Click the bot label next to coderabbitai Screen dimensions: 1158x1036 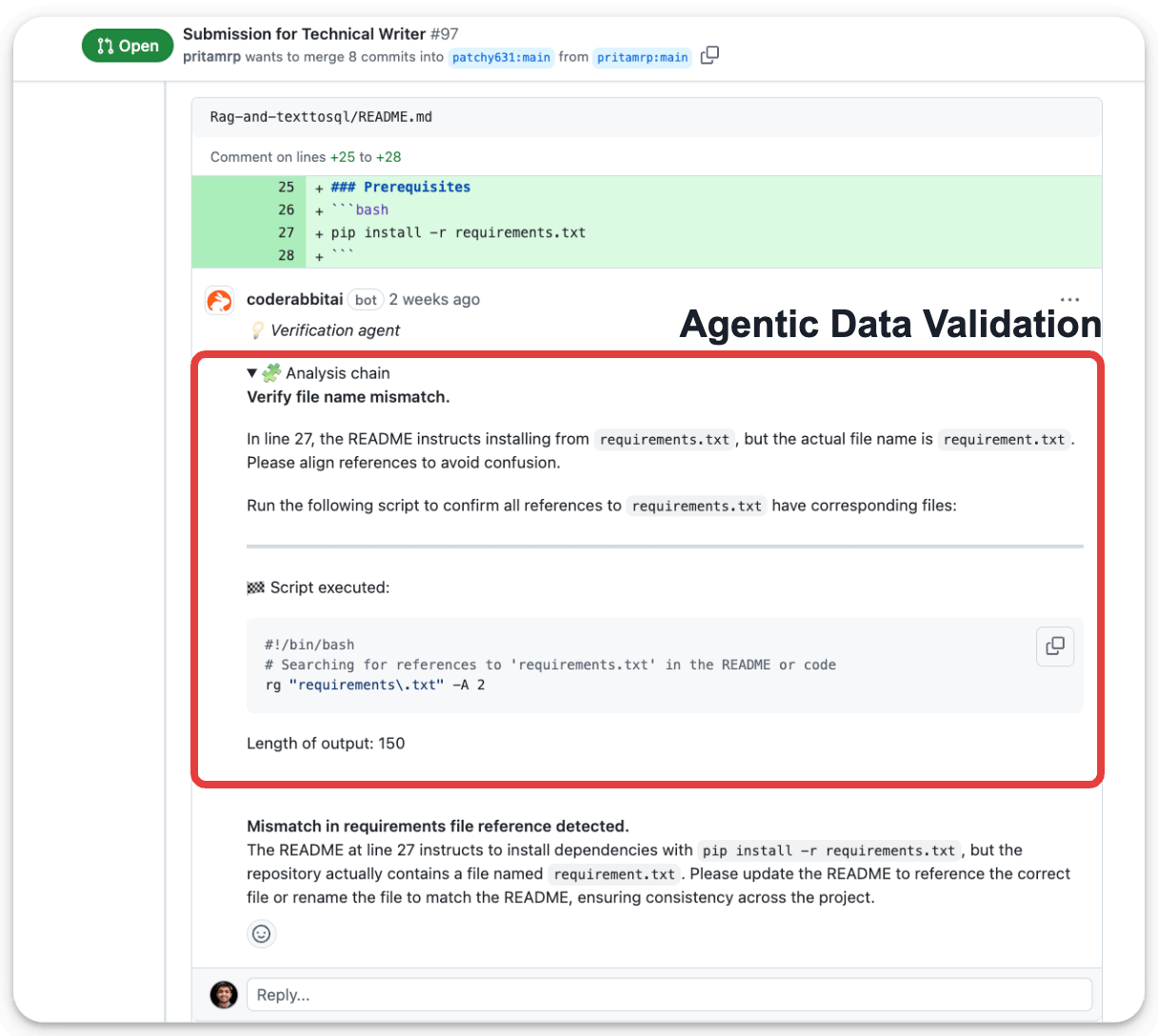point(366,299)
